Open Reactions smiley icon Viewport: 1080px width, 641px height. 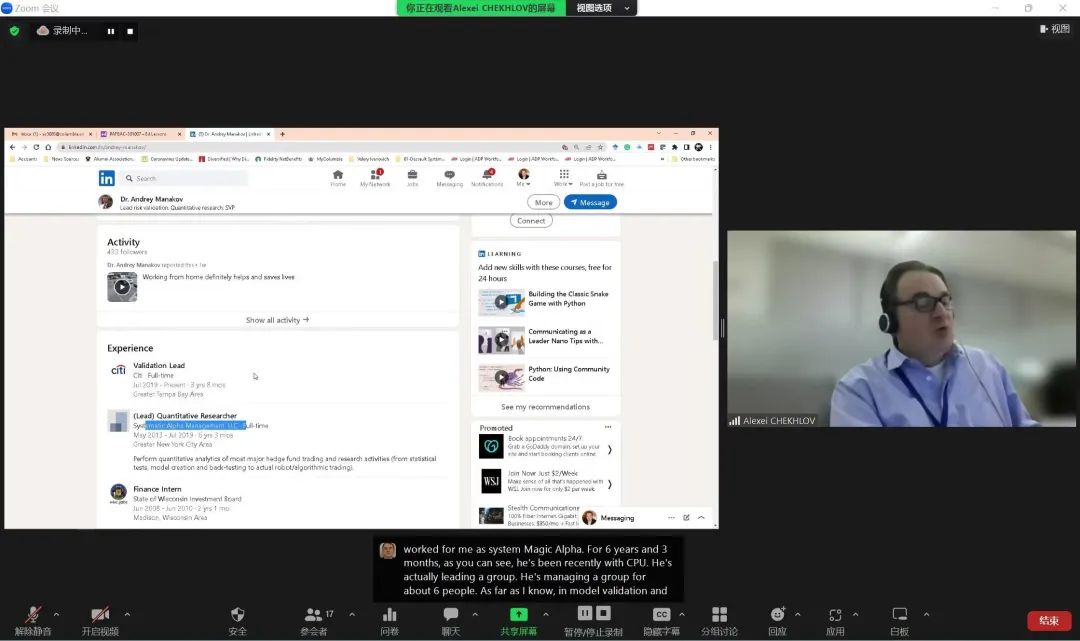pos(778,614)
